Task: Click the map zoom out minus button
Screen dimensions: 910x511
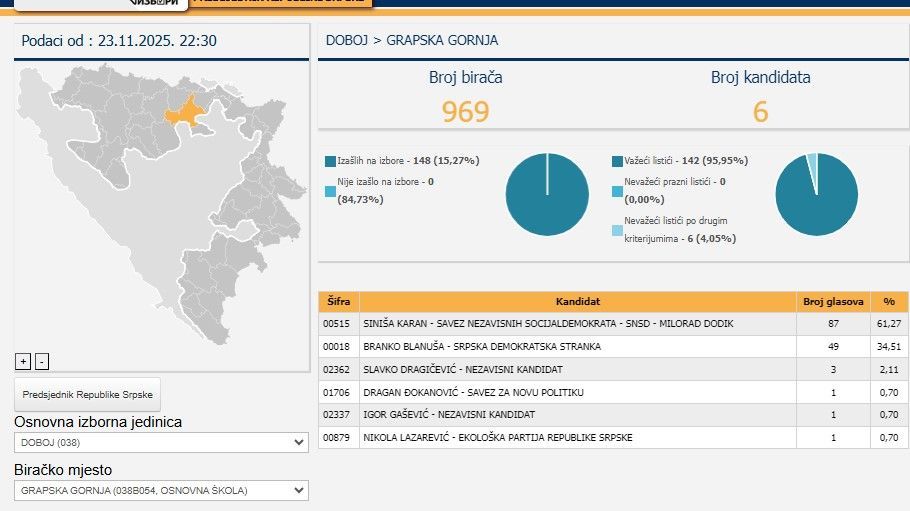Action: coord(42,362)
